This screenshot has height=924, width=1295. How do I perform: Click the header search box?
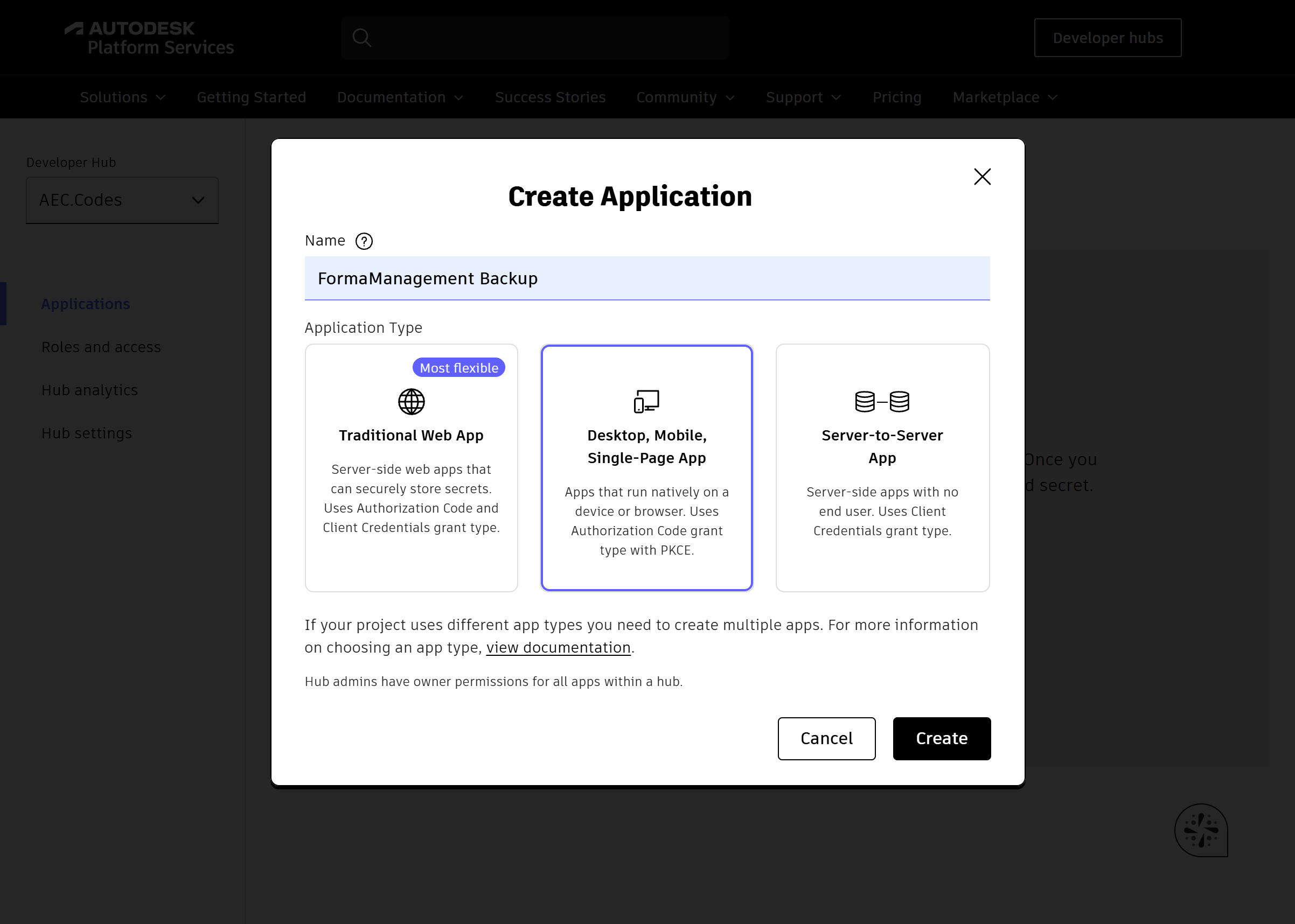[535, 38]
